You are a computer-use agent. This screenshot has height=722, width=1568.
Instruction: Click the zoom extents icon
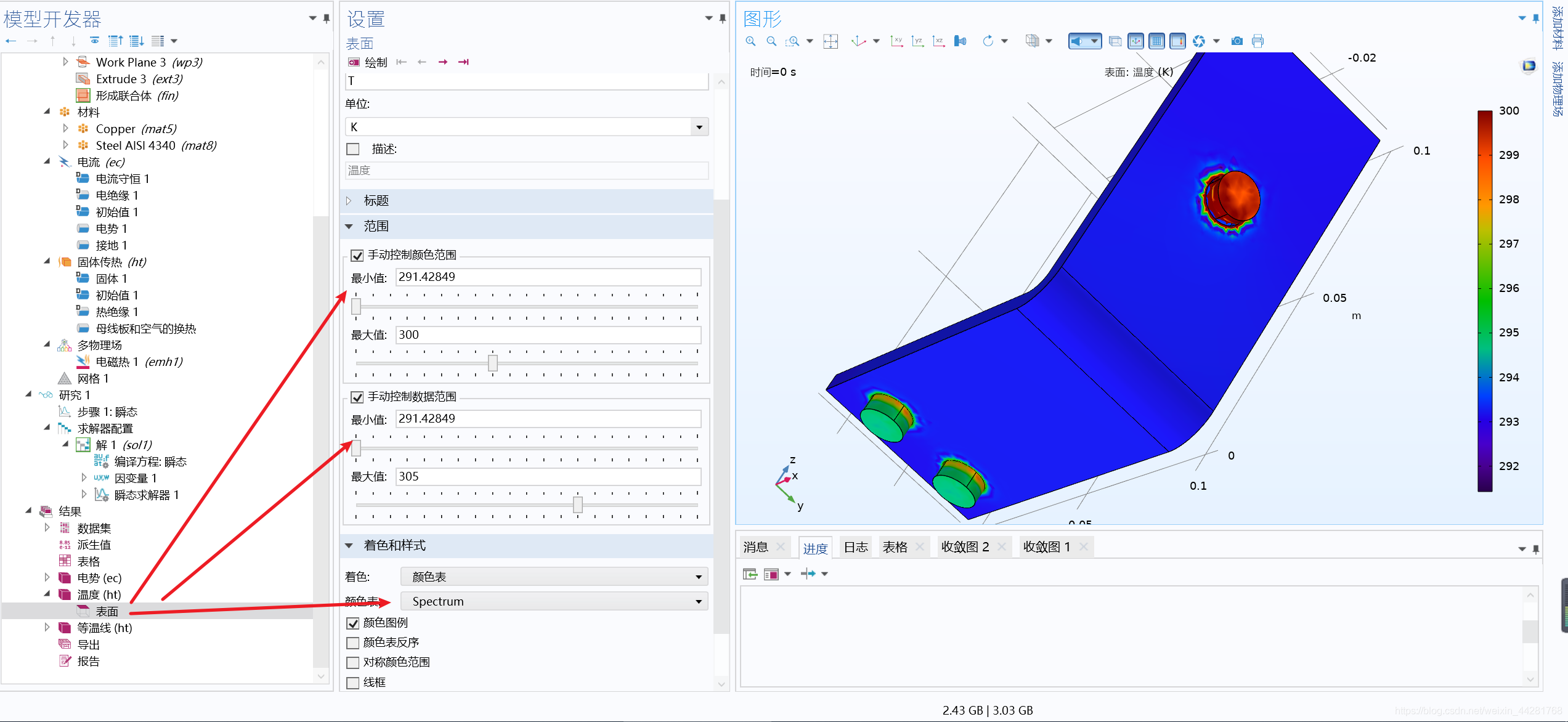point(831,41)
